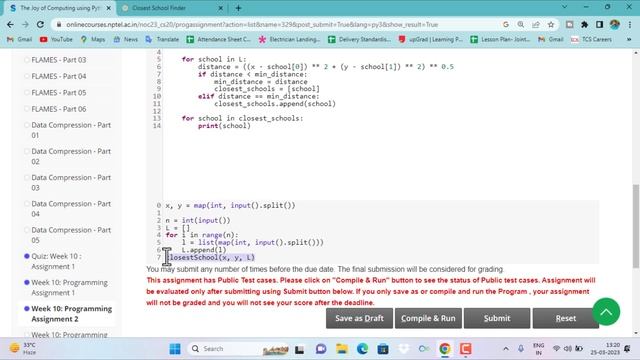640x360 pixels.
Task: Open File Explorer from the taskbar
Action: coord(342,349)
